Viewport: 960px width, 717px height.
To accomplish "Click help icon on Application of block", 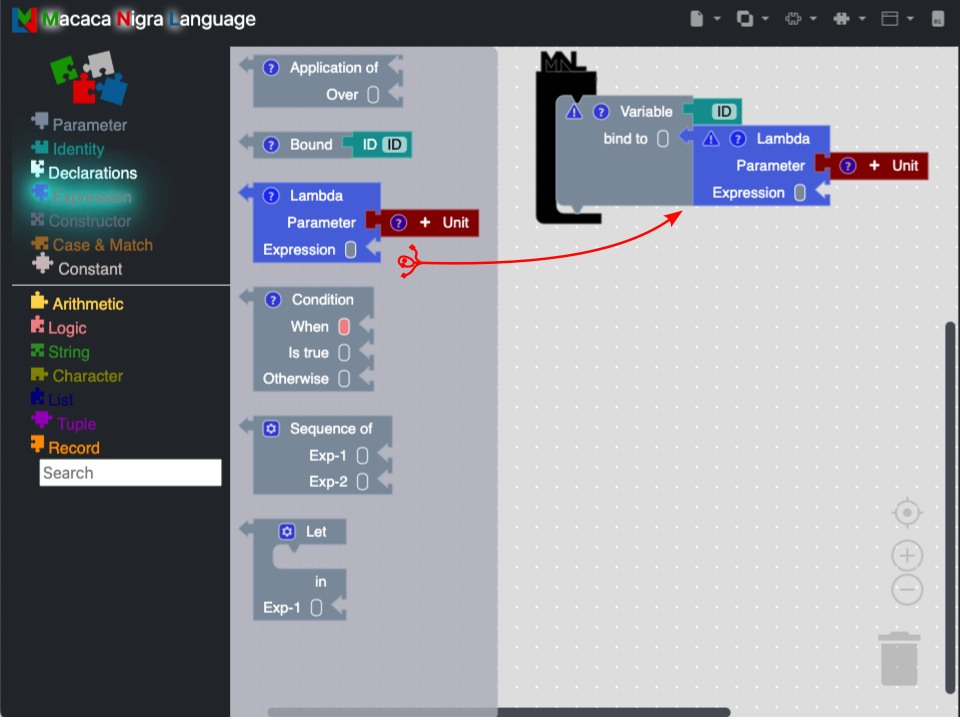I will (270, 68).
